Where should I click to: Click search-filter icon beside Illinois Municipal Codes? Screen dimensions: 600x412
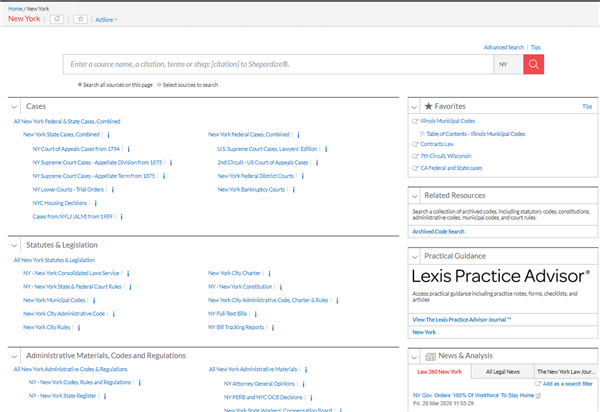pos(415,121)
